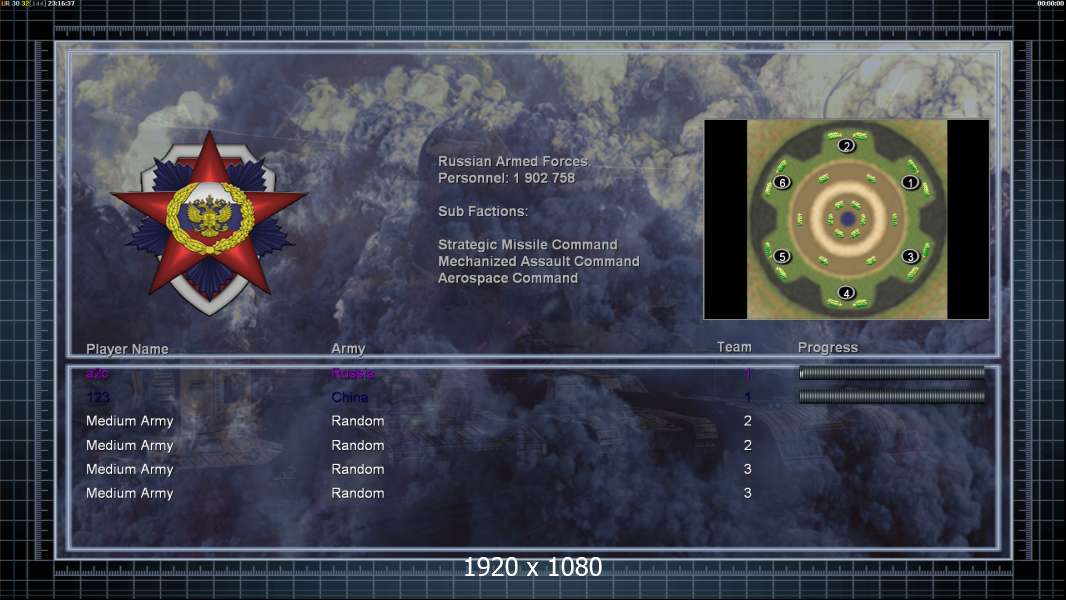Click Strategic Missile Command
The width and height of the screenshot is (1066, 600).
(x=528, y=245)
